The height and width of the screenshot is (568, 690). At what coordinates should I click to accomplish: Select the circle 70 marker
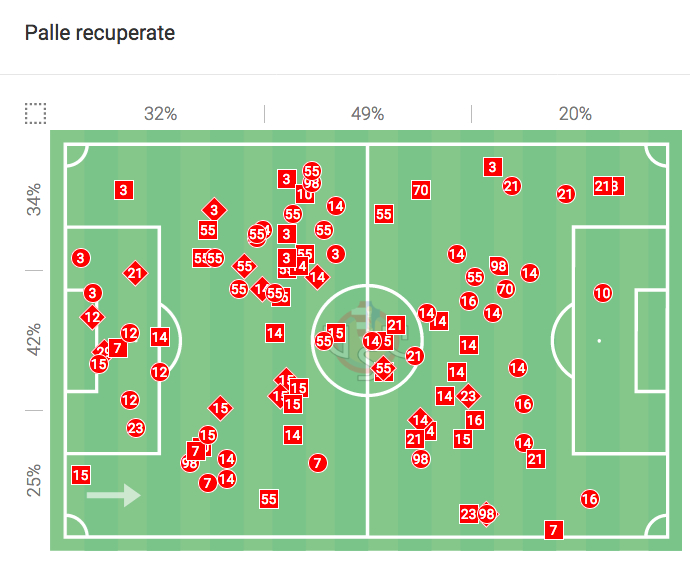[x=505, y=289]
